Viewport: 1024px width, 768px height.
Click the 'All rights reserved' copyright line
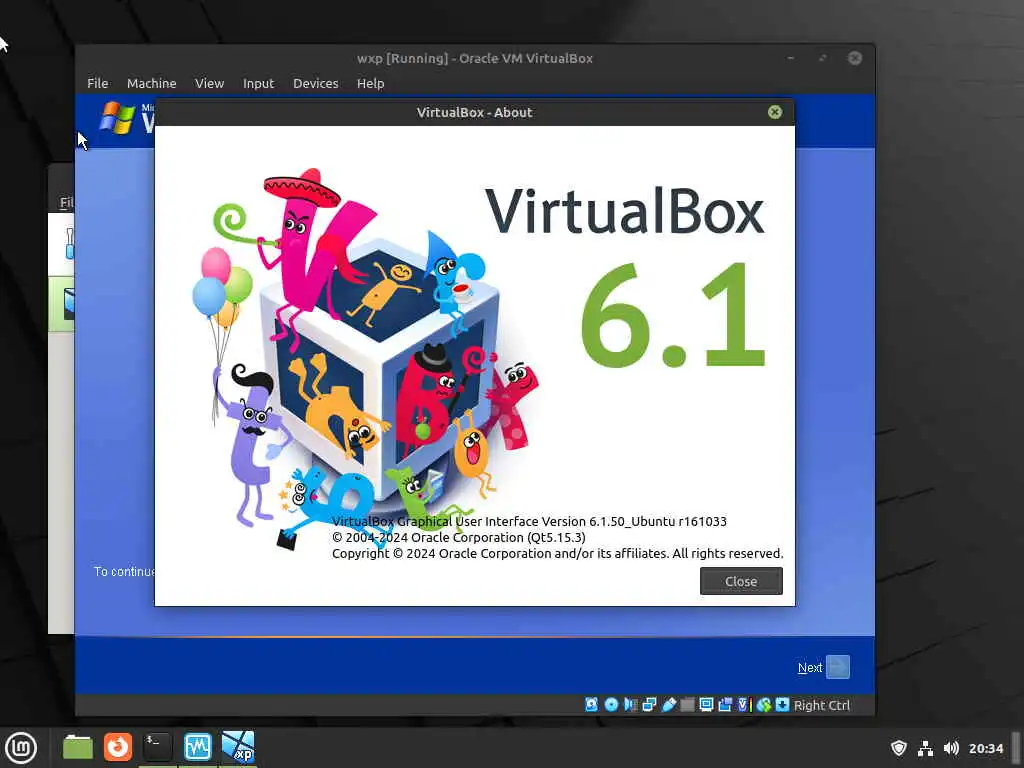[x=558, y=554]
